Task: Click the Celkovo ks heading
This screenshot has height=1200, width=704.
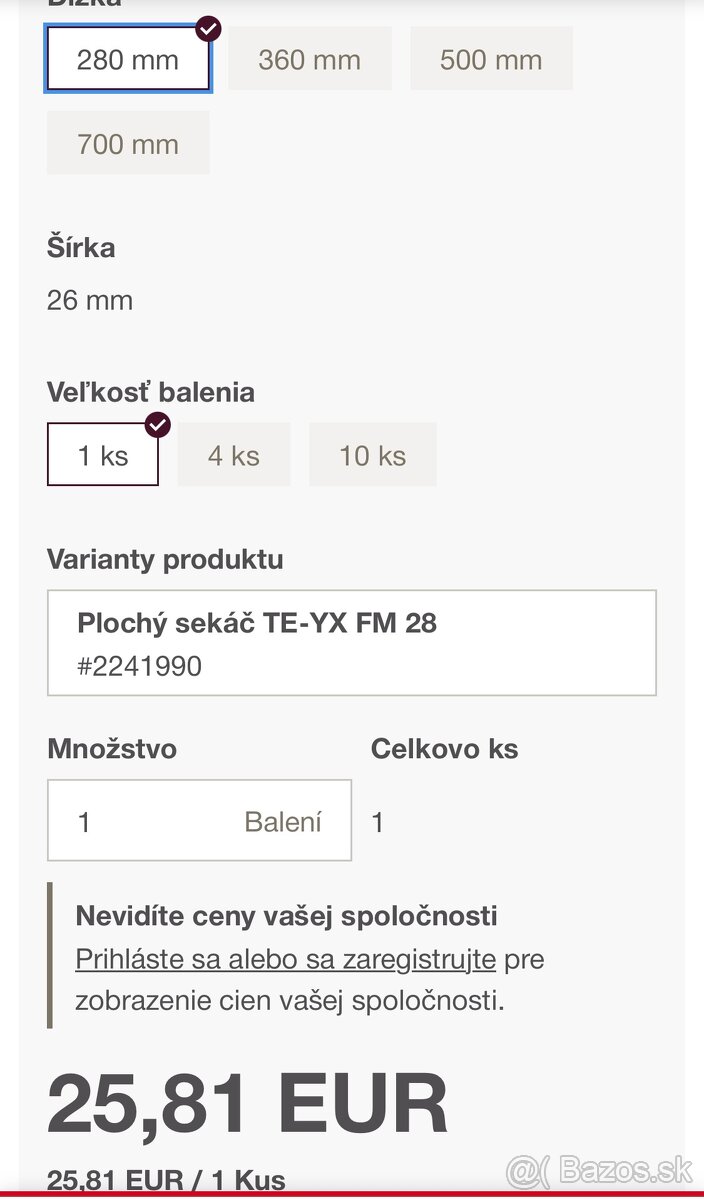Action: tap(444, 749)
